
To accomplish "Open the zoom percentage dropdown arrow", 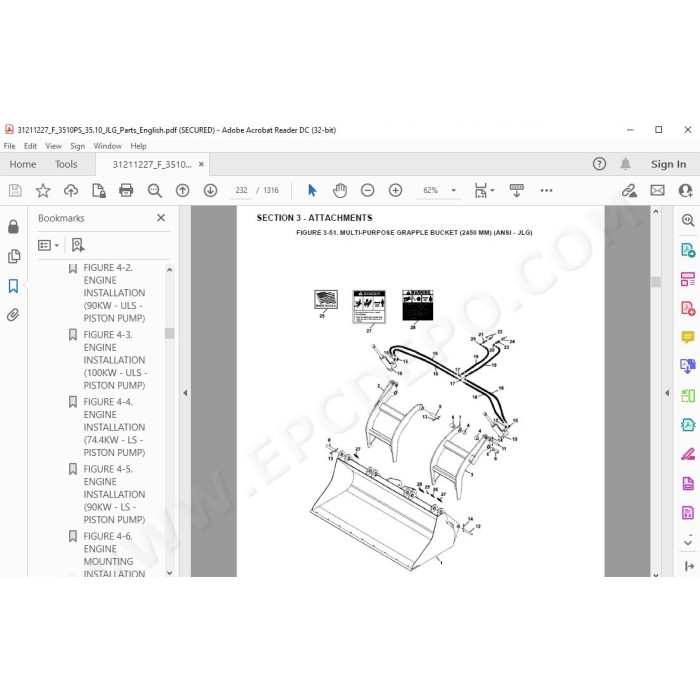I will point(454,191).
